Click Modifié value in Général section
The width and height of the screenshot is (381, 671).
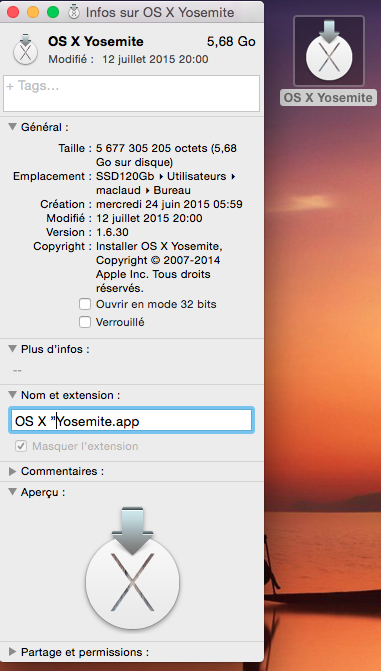[149, 218]
